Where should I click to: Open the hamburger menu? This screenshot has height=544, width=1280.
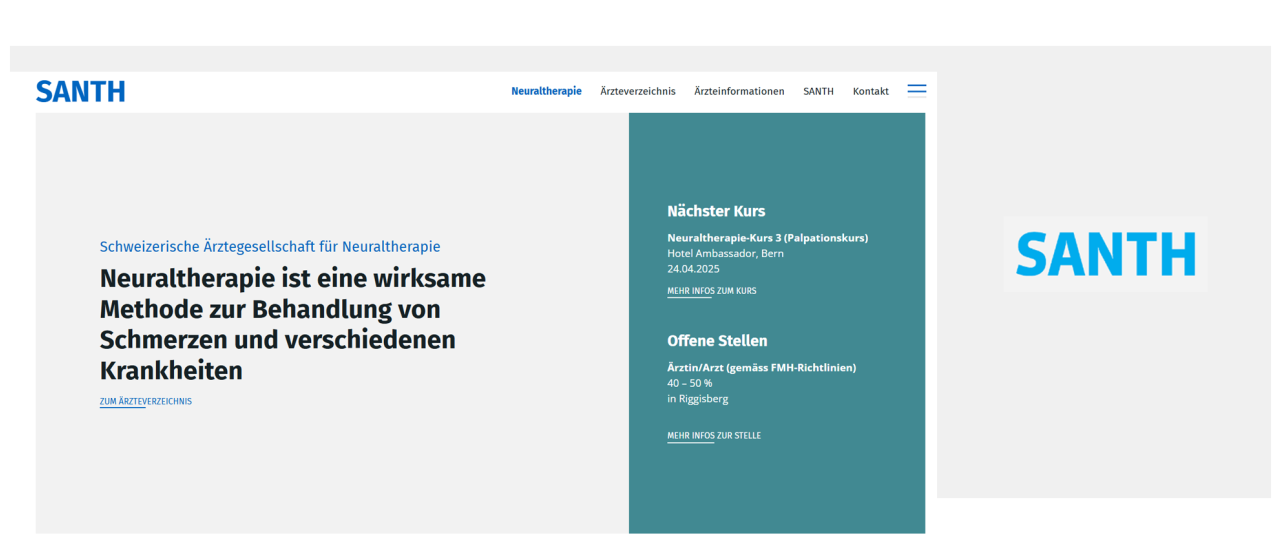click(916, 90)
